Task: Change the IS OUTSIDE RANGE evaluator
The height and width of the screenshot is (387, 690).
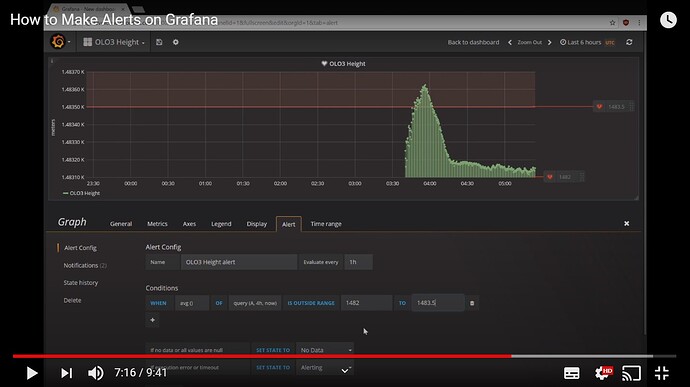Action: click(x=311, y=303)
